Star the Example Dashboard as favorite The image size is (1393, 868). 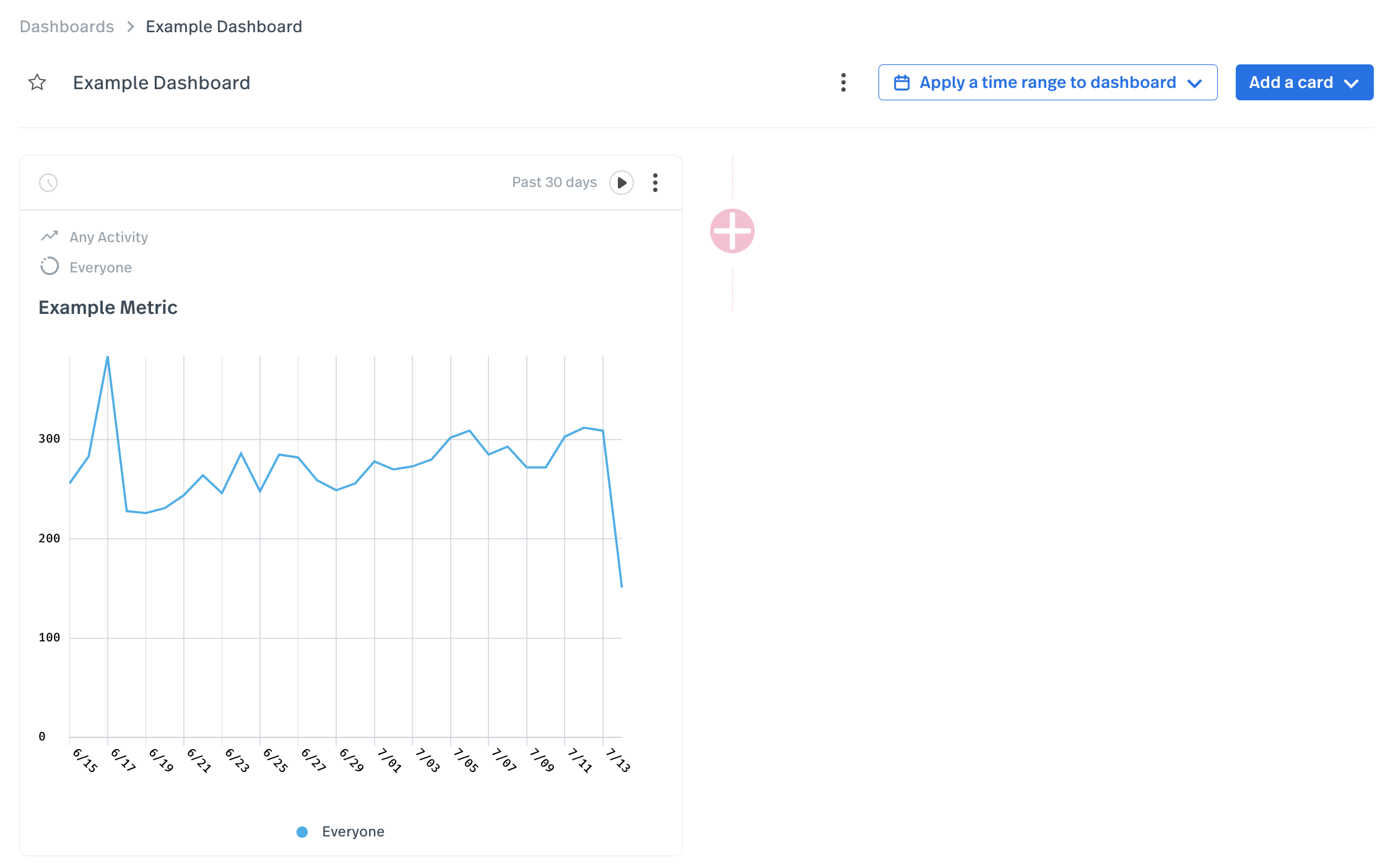click(37, 82)
